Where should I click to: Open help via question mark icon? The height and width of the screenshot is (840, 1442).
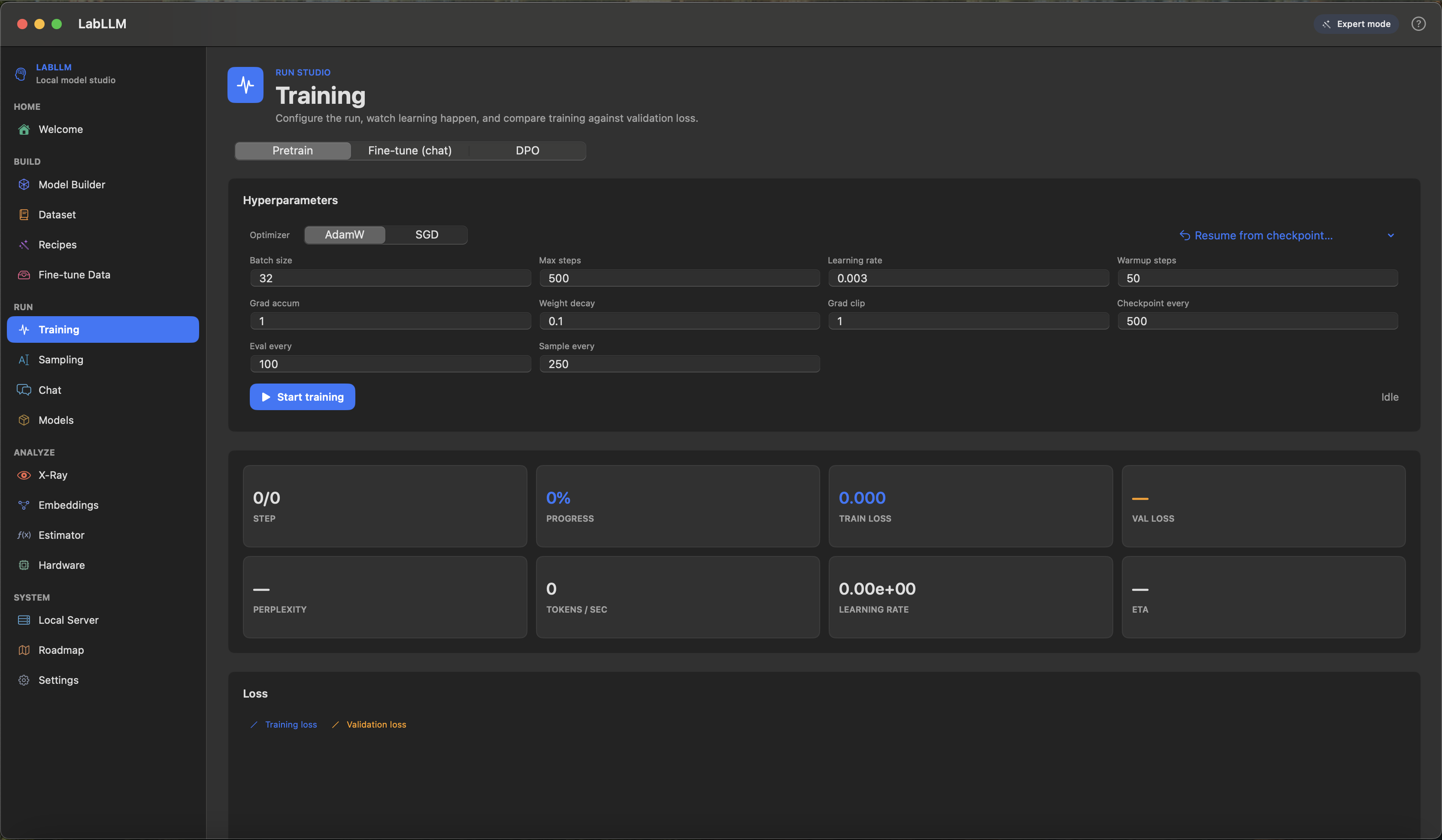click(1418, 24)
